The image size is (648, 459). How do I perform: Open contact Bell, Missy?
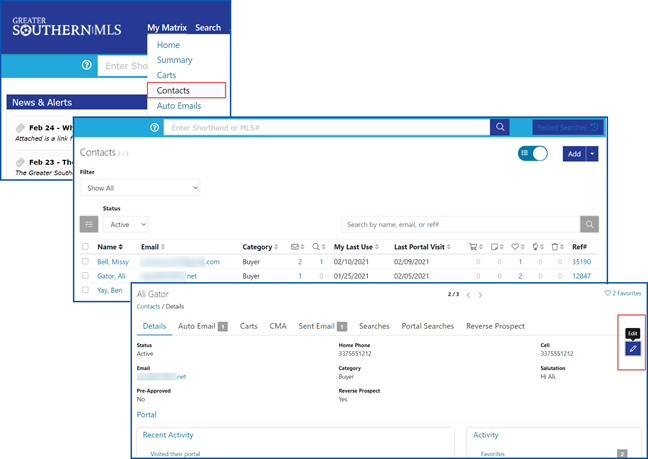[113, 262]
